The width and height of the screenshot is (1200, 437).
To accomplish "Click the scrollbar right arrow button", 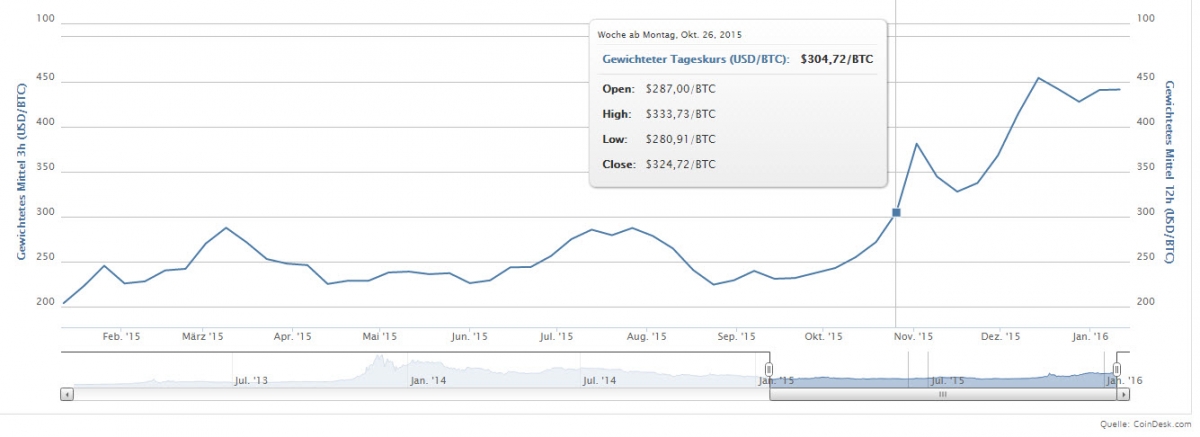I will pos(1121,394).
